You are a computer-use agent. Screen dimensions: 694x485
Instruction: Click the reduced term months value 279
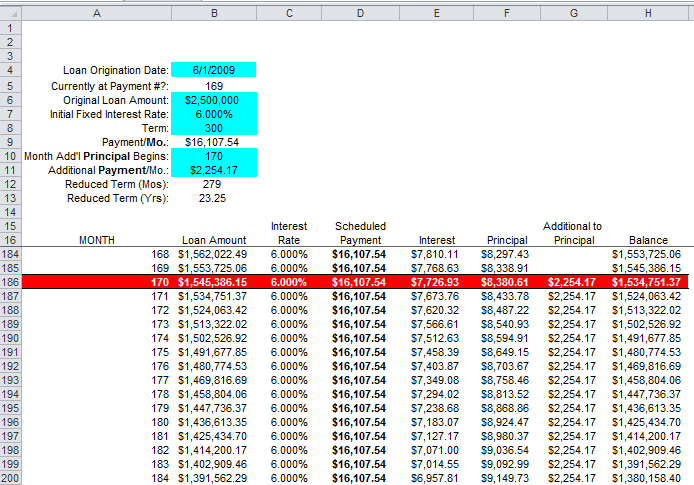[212, 184]
